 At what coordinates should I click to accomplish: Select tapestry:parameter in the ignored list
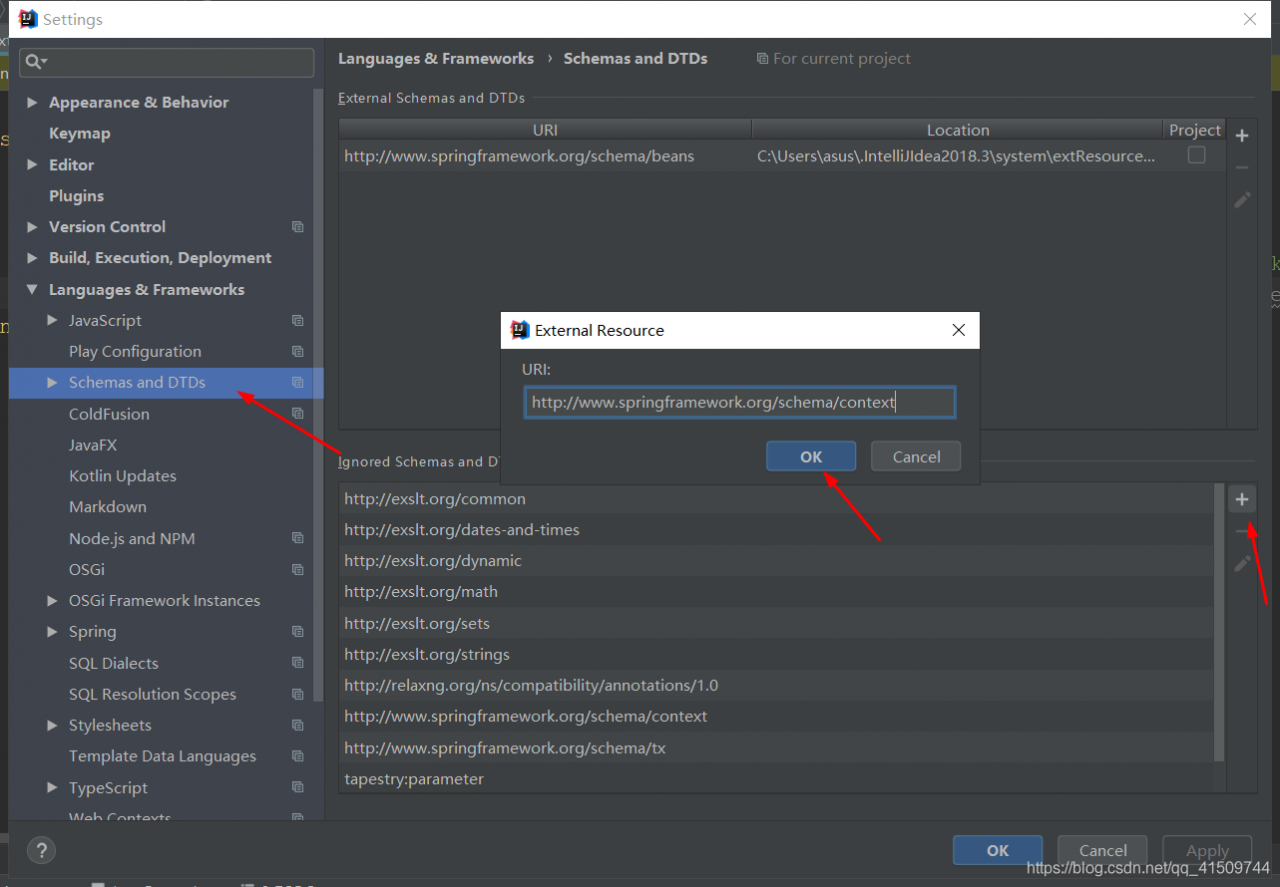tap(776, 779)
